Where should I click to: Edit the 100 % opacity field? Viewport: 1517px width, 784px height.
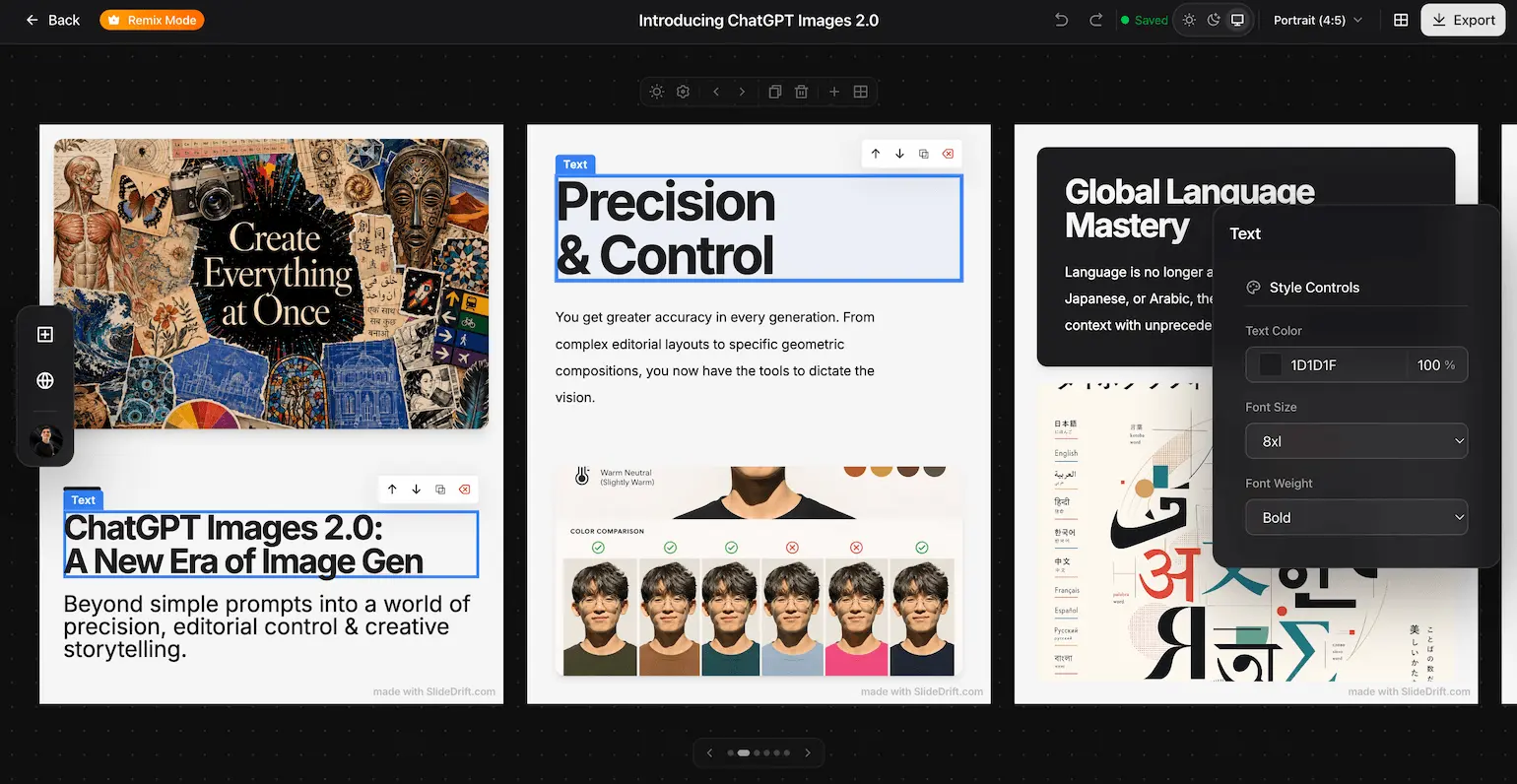(x=1436, y=364)
